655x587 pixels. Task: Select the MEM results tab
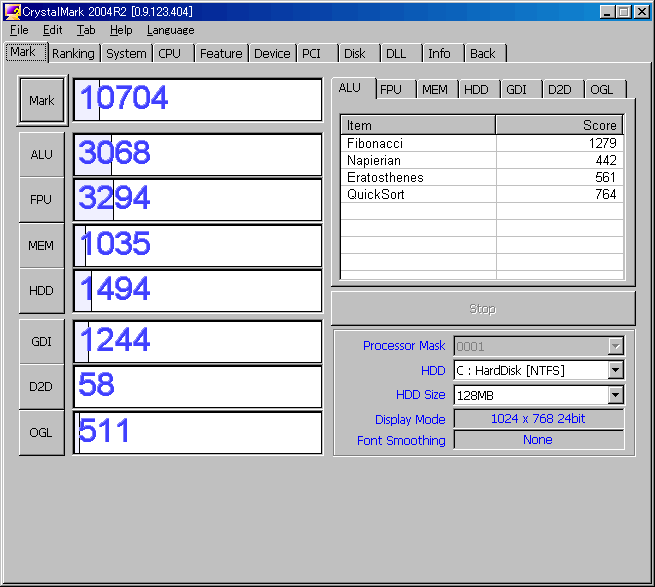(x=437, y=90)
